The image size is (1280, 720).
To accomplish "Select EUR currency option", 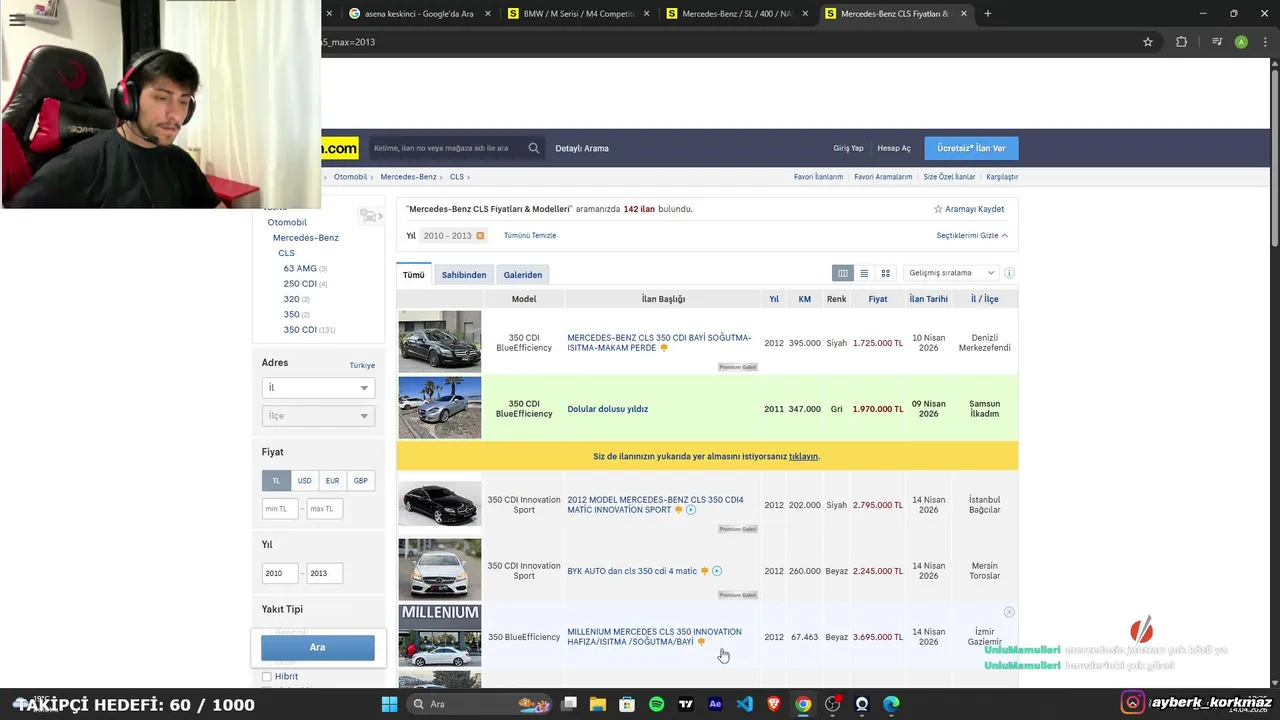I will point(332,481).
